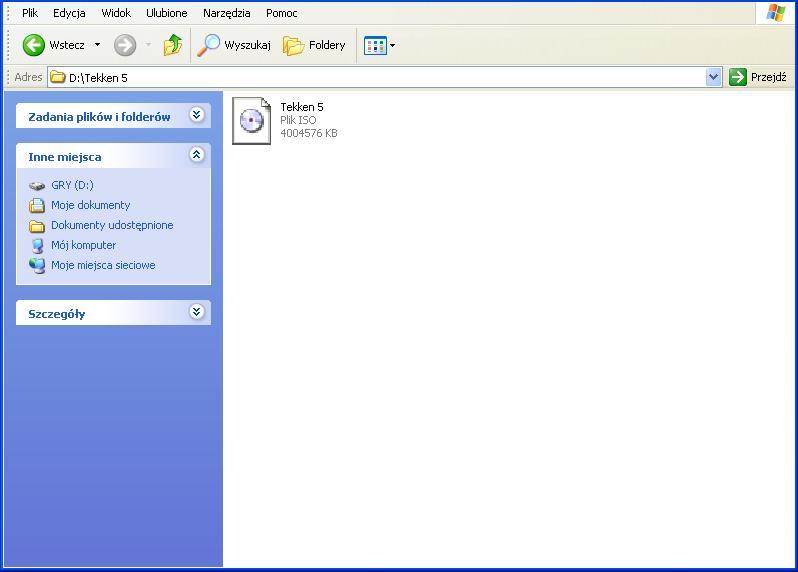Screen dimensions: 798x572
Task: Click the Plik ISO file type text
Action: pos(298,120)
